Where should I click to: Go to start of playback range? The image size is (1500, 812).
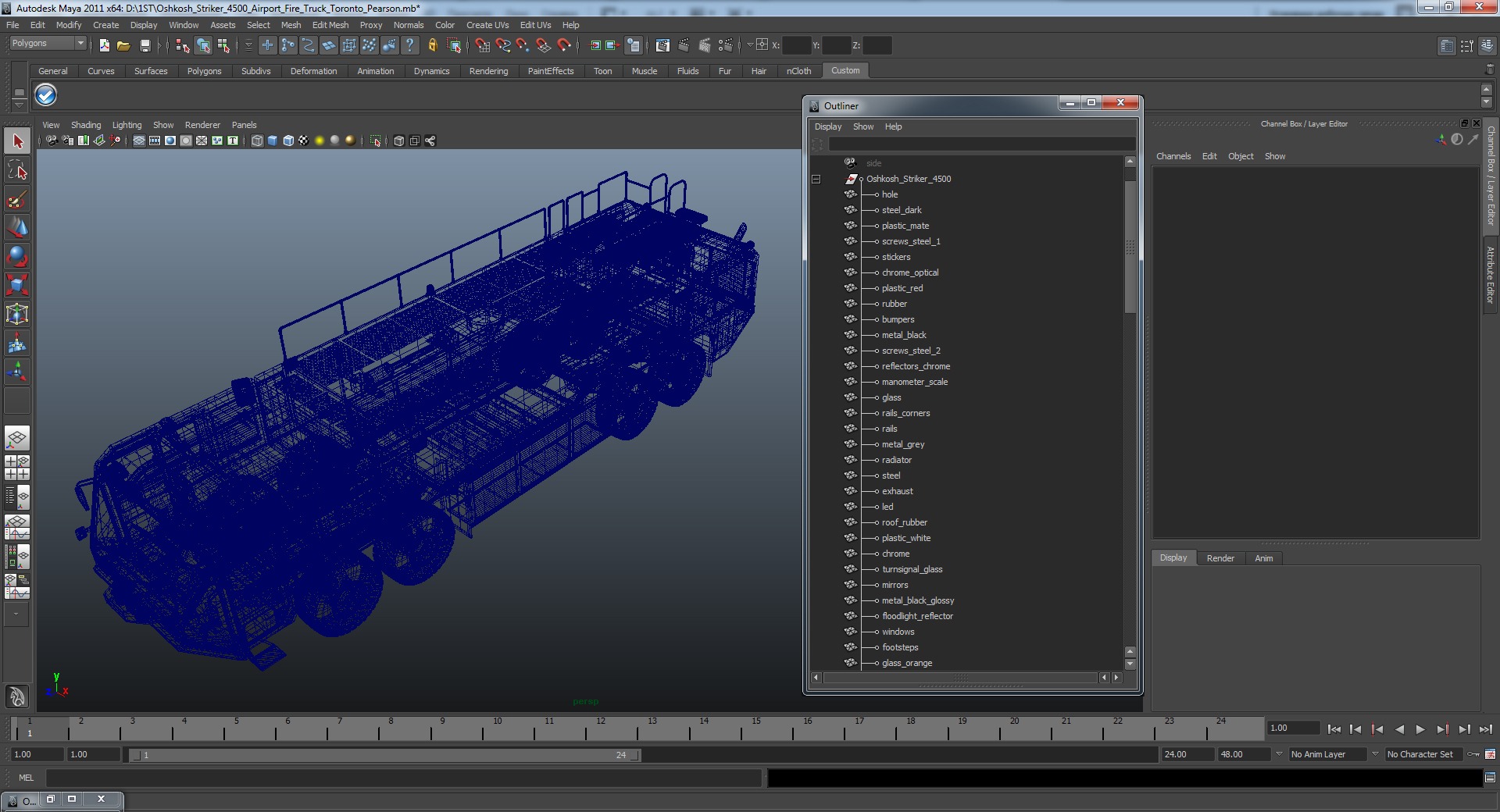click(x=1334, y=729)
